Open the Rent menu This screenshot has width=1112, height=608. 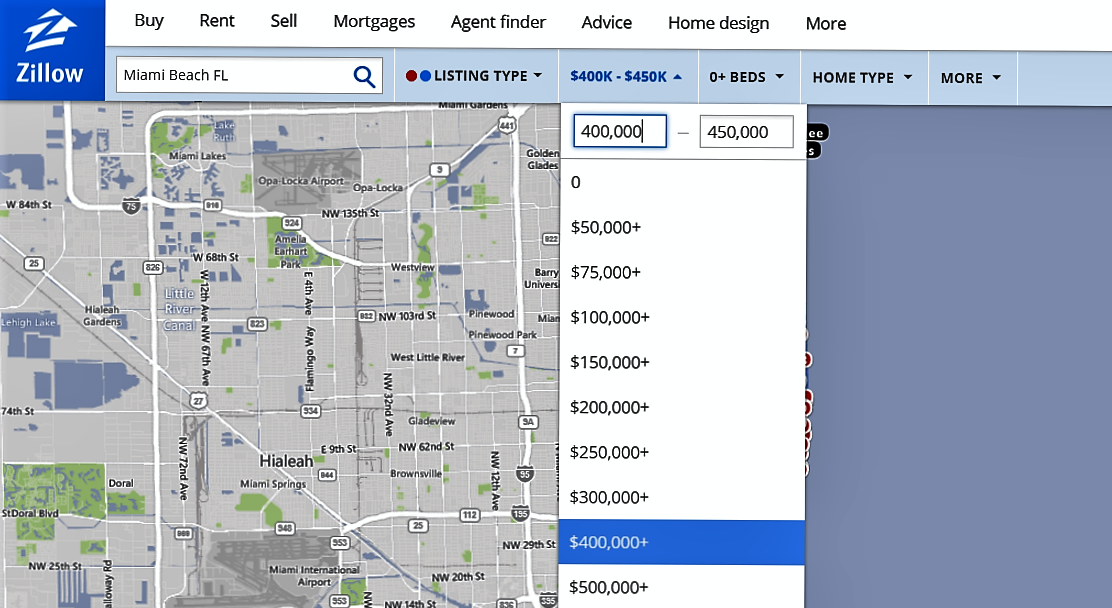tap(216, 21)
